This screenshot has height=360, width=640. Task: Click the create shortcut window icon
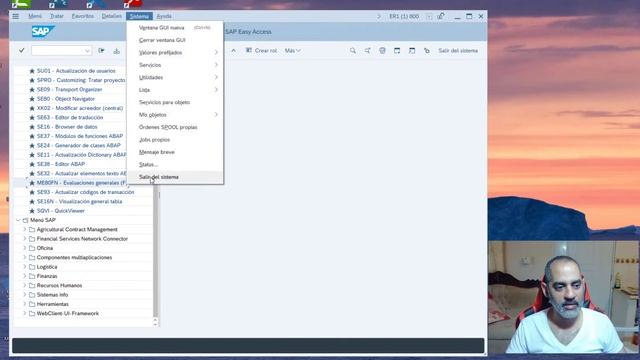coord(412,51)
